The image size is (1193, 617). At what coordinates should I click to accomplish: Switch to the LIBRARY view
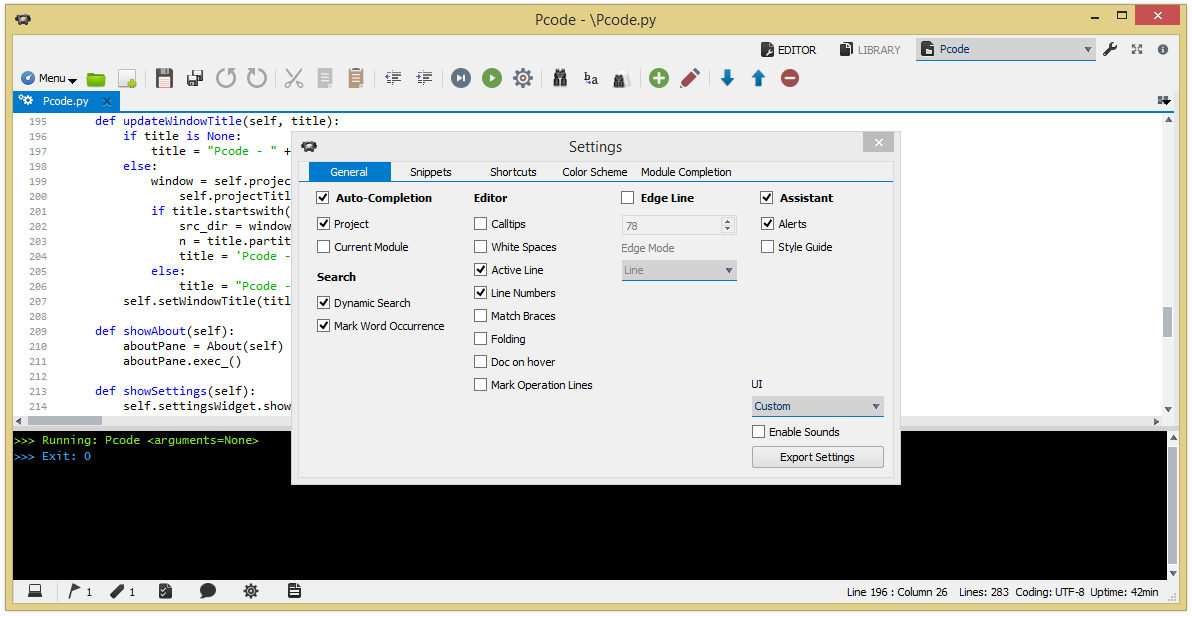(870, 49)
